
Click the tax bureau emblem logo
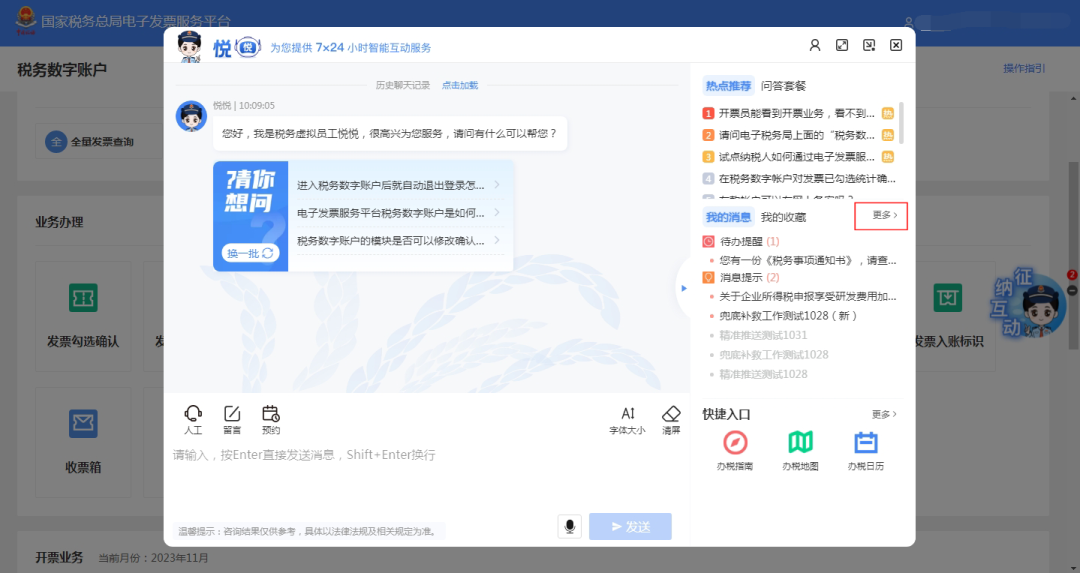25,20
